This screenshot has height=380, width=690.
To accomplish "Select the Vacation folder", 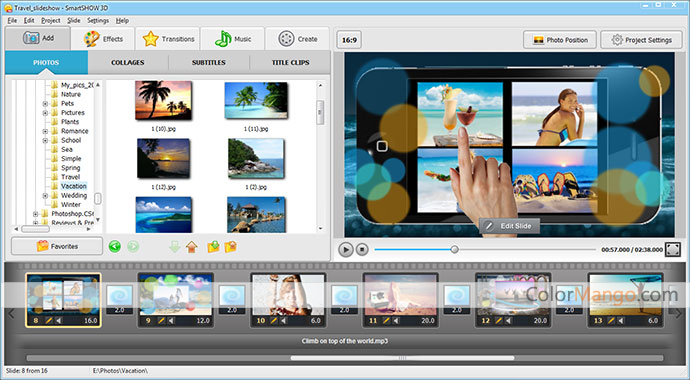I will click(73, 186).
